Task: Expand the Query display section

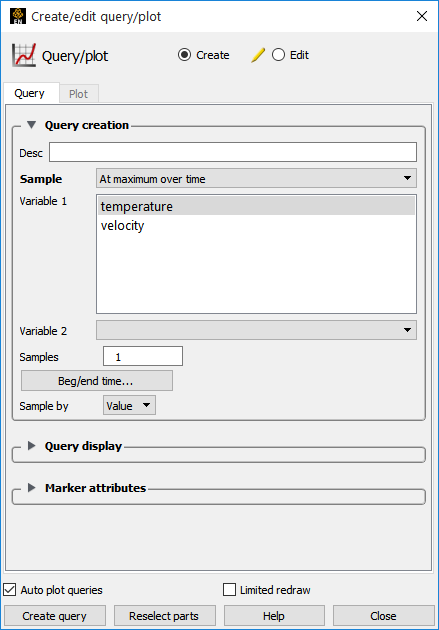Action: pos(32,446)
